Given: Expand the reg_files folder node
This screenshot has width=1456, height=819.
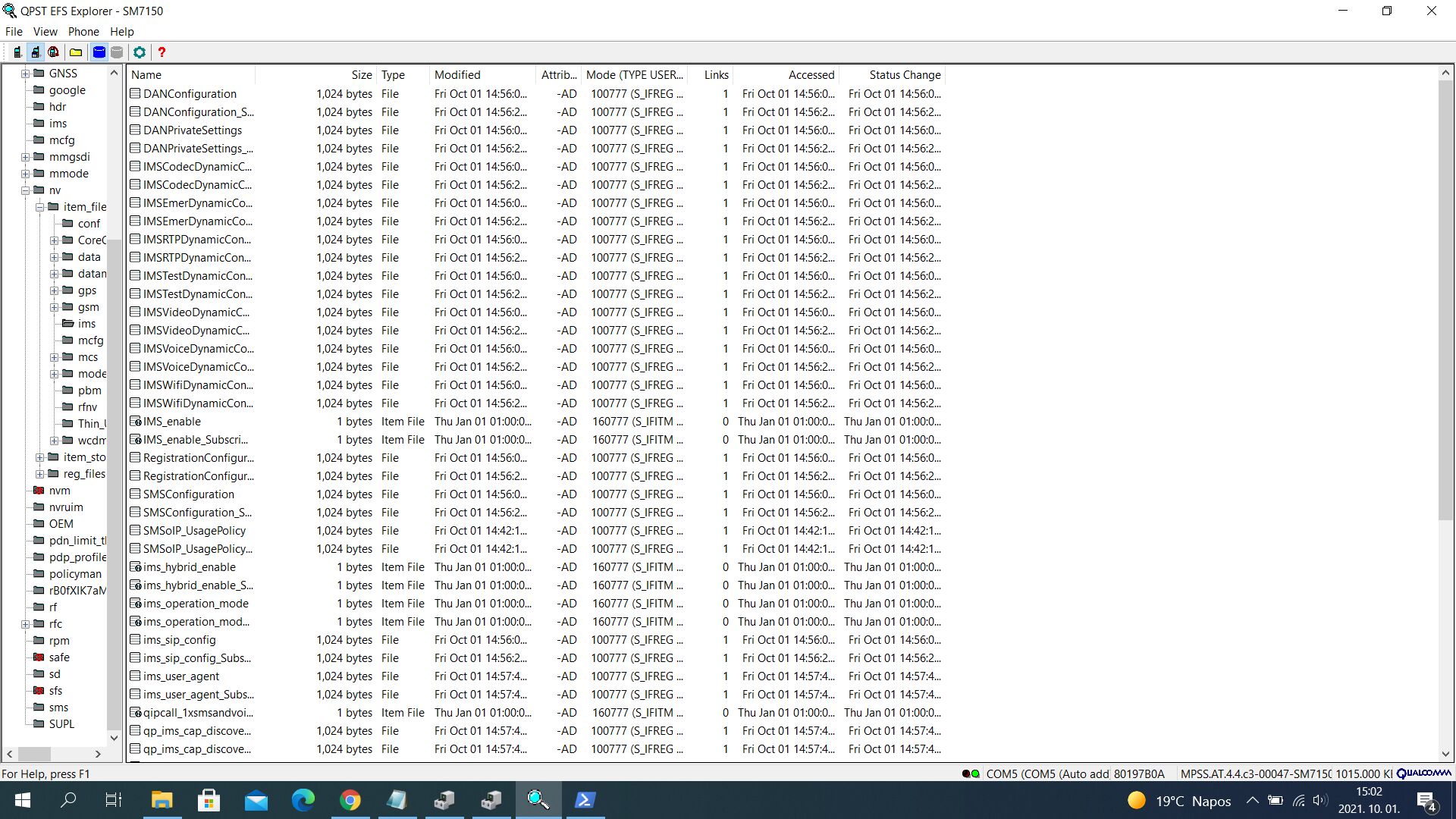Looking at the screenshot, I should [39, 474].
